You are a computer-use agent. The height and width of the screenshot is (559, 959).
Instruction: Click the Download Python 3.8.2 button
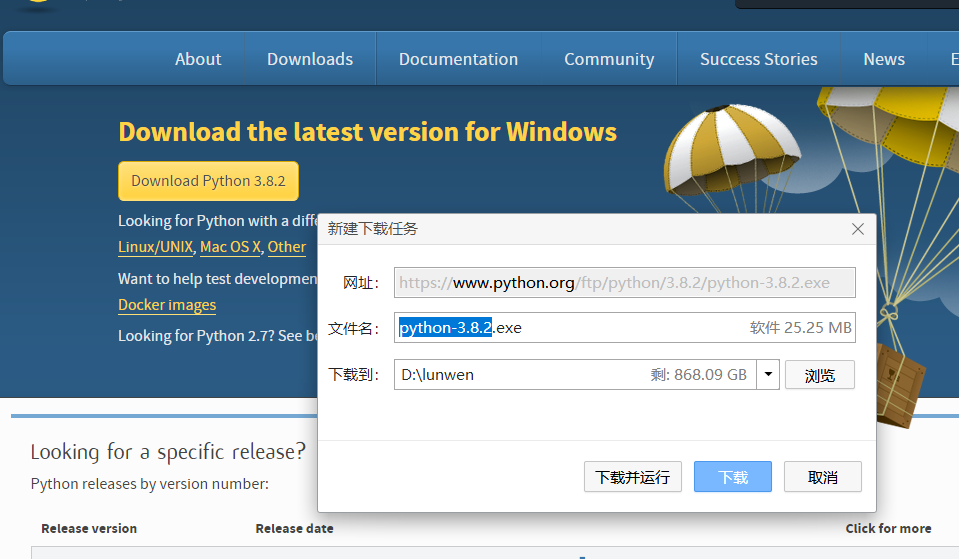coord(209,181)
